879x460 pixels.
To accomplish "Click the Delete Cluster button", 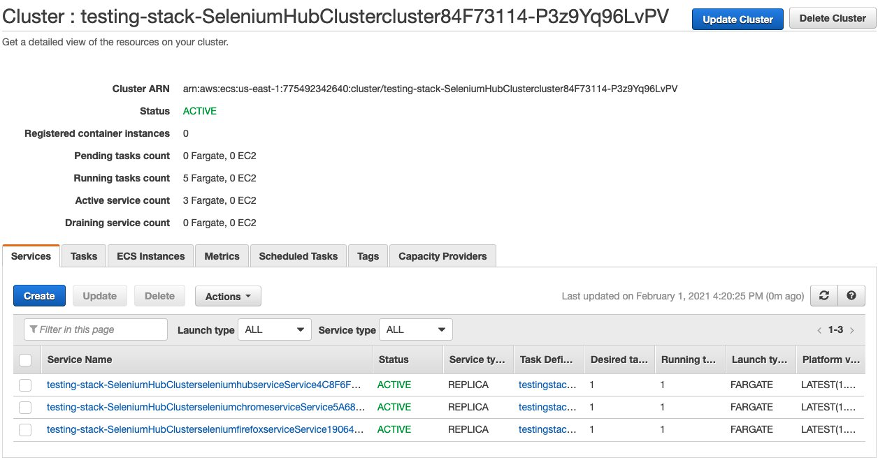I will tap(832, 18).
